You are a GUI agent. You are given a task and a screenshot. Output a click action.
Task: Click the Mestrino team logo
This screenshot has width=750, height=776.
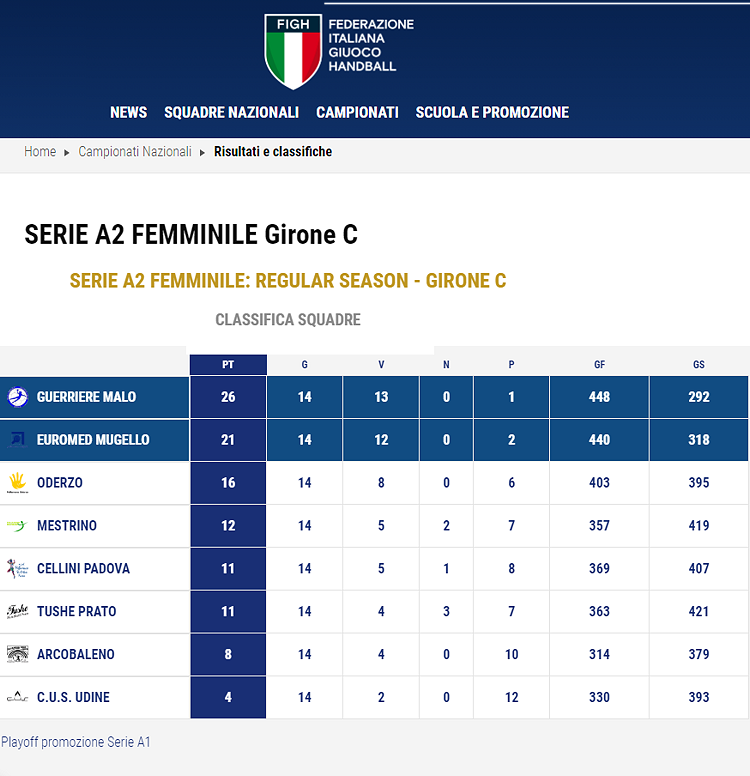[x=18, y=526]
